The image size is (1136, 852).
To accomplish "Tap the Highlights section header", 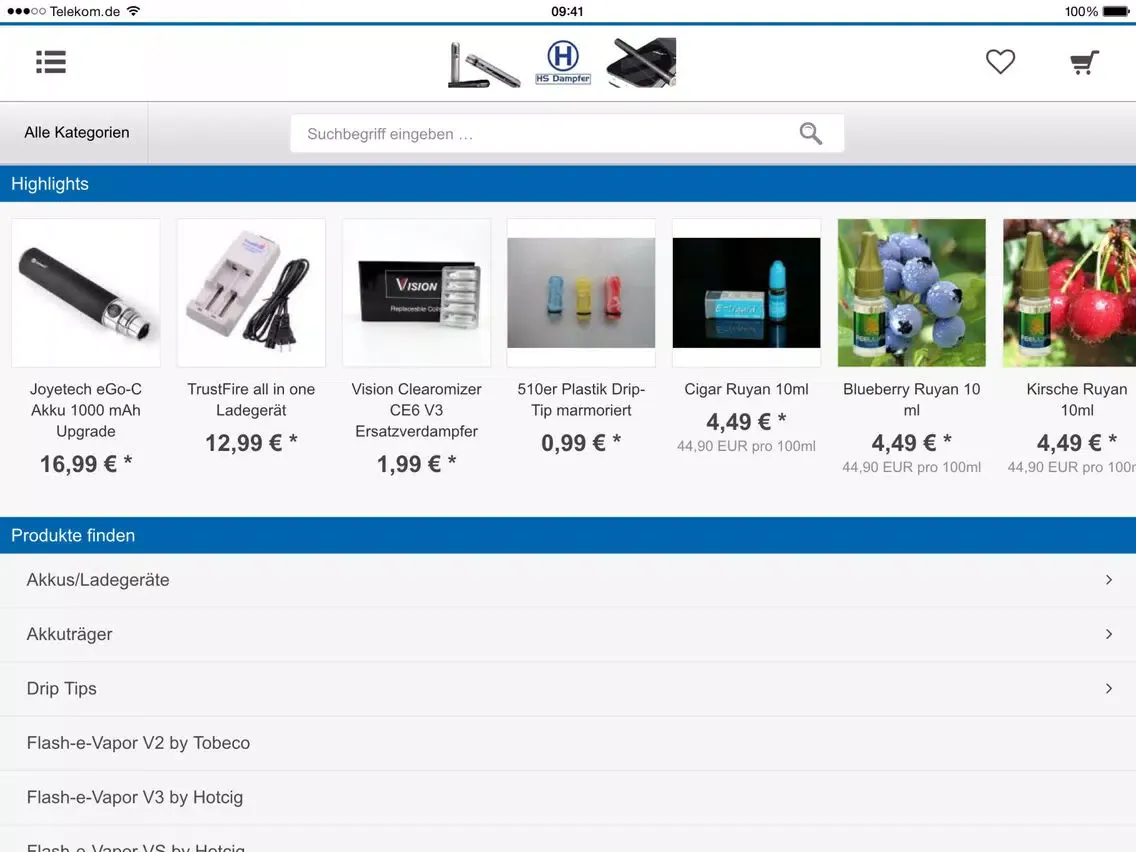I will (568, 184).
